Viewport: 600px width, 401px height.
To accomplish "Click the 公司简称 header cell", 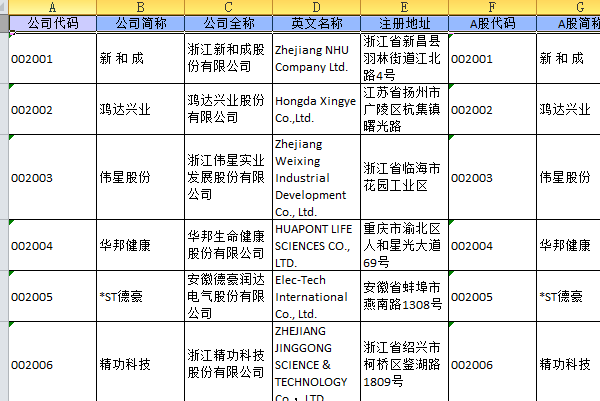I will [140, 23].
